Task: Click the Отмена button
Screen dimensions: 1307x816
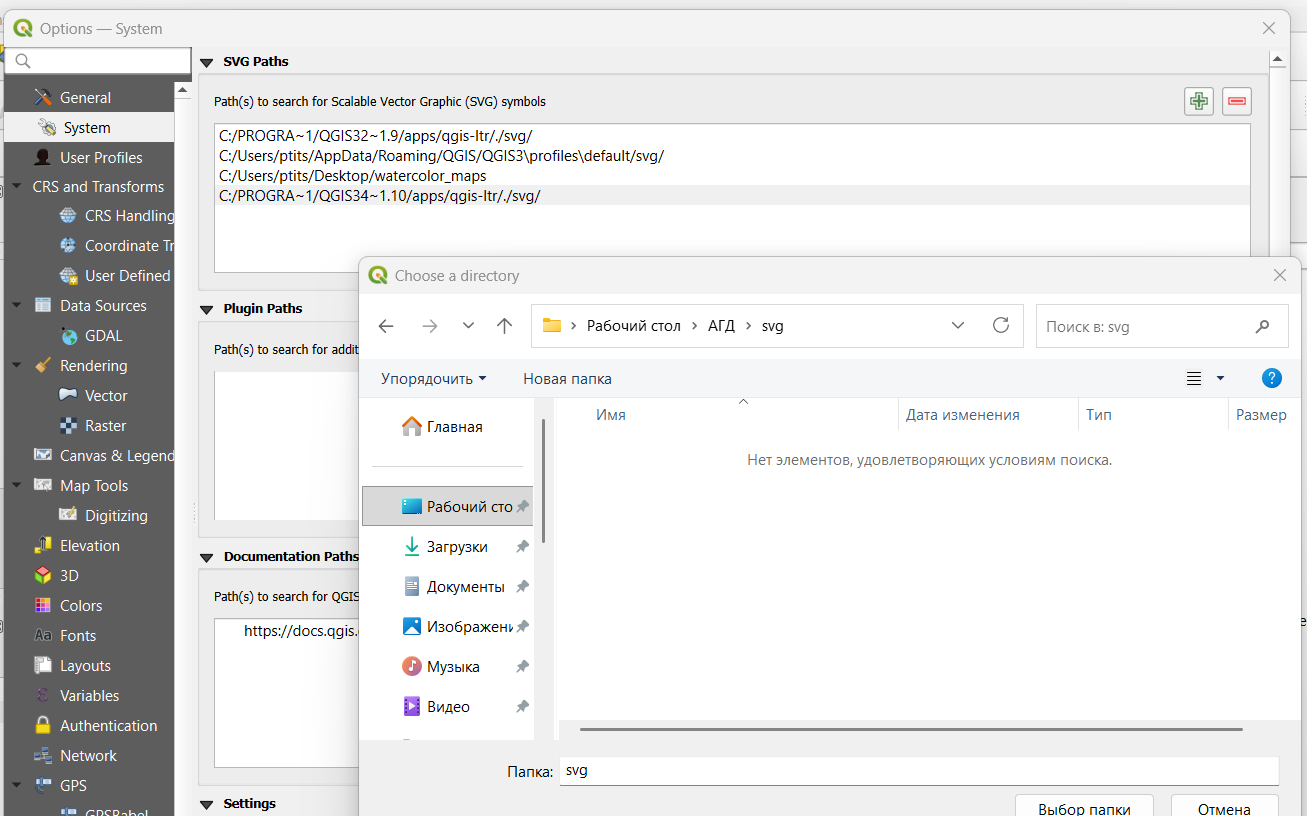Action: 1224,808
